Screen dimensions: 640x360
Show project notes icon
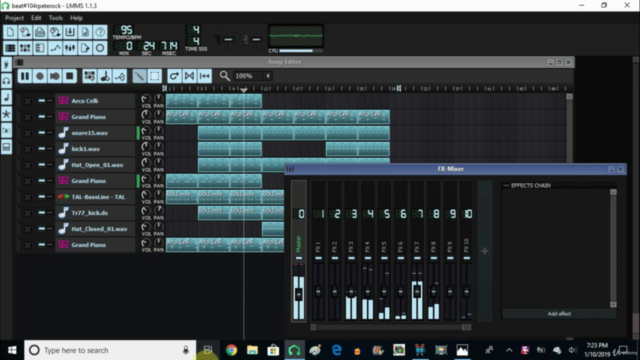(85, 48)
